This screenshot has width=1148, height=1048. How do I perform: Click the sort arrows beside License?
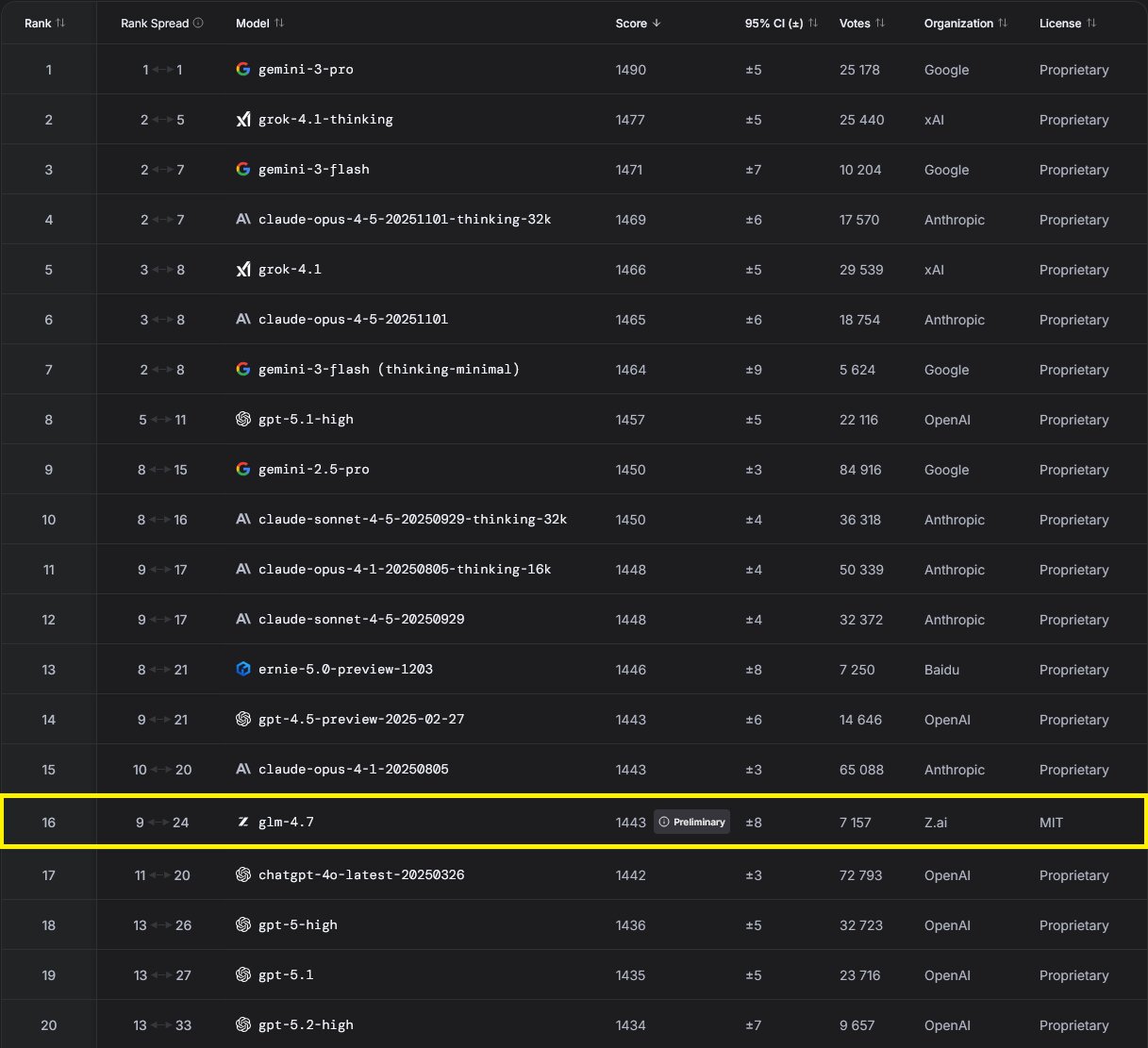(1091, 23)
